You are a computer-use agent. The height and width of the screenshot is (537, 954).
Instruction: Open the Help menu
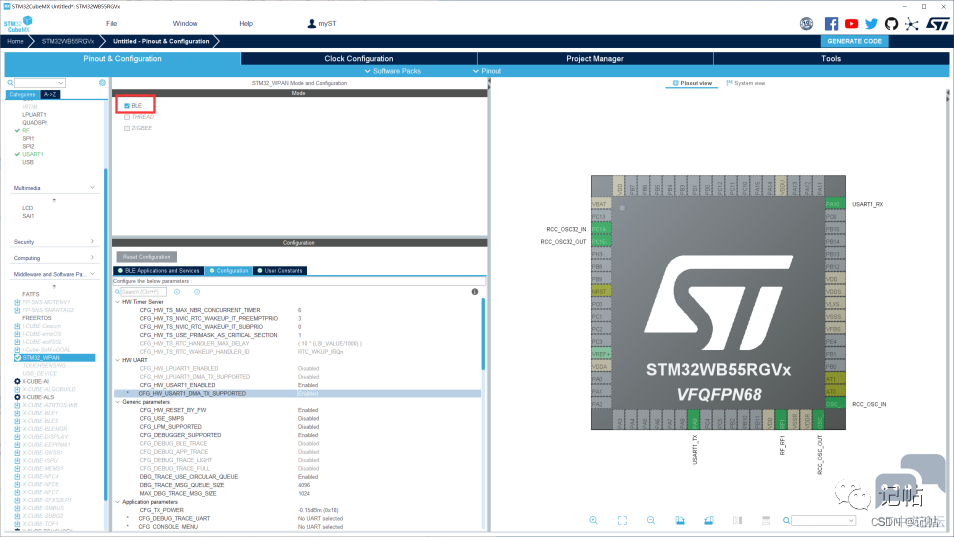pyautogui.click(x=246, y=24)
